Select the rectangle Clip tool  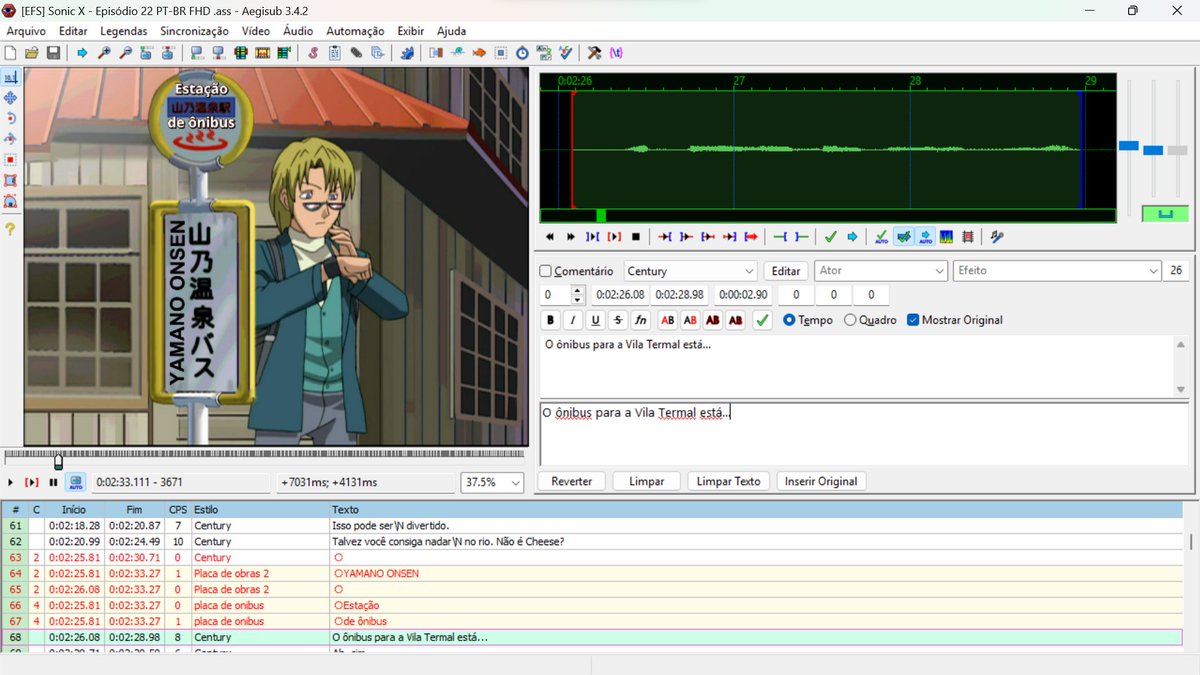(11, 180)
